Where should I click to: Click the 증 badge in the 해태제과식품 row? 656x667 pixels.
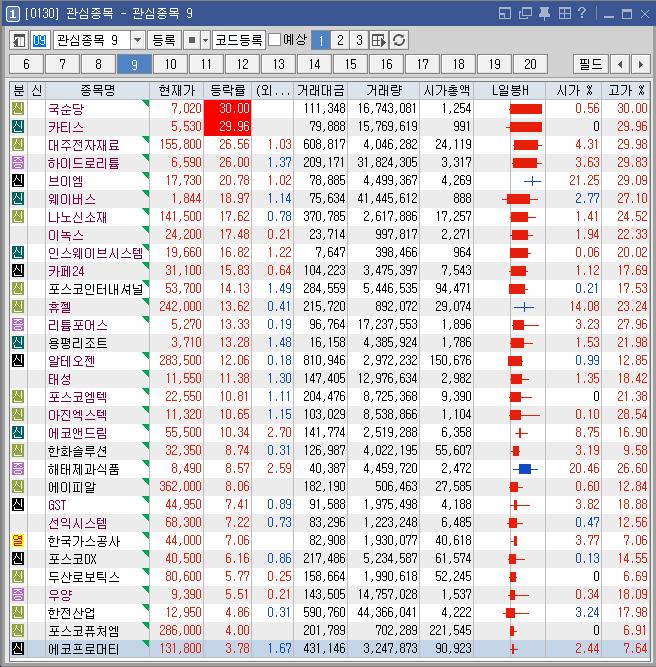pos(17,468)
